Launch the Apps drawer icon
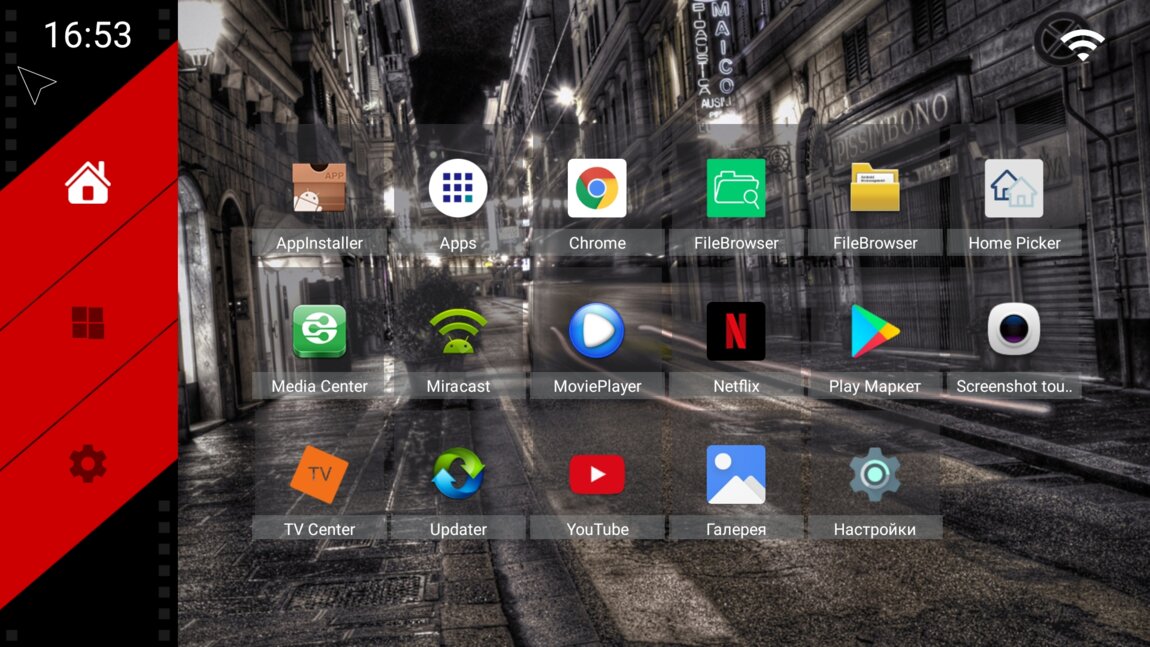This screenshot has height=647, width=1150. tap(458, 189)
